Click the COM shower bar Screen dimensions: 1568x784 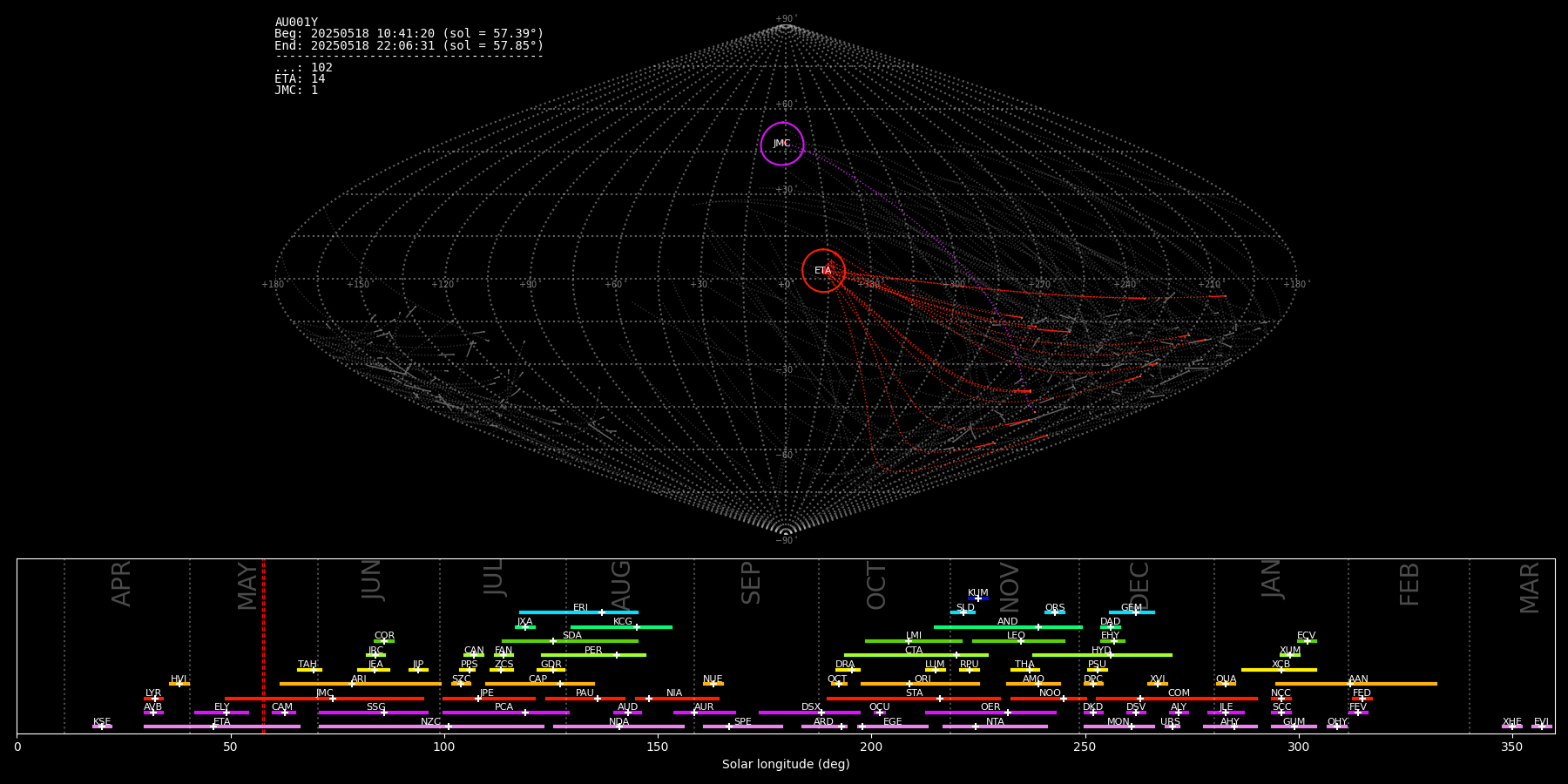click(1177, 699)
